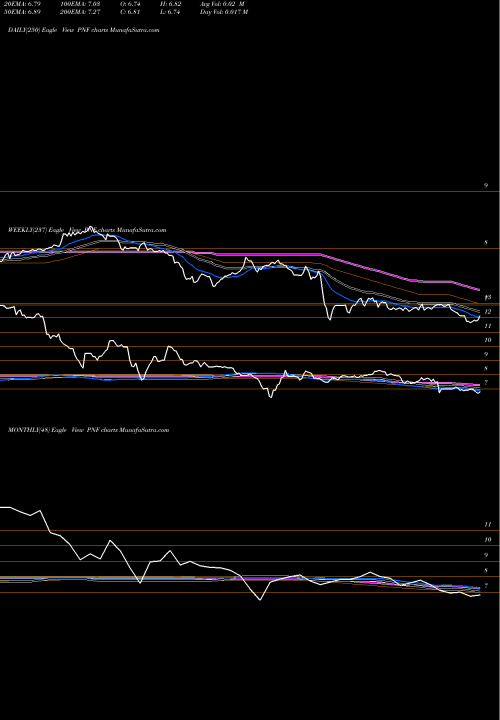Click the 200EMA: 7.27 value

tap(80, 12)
